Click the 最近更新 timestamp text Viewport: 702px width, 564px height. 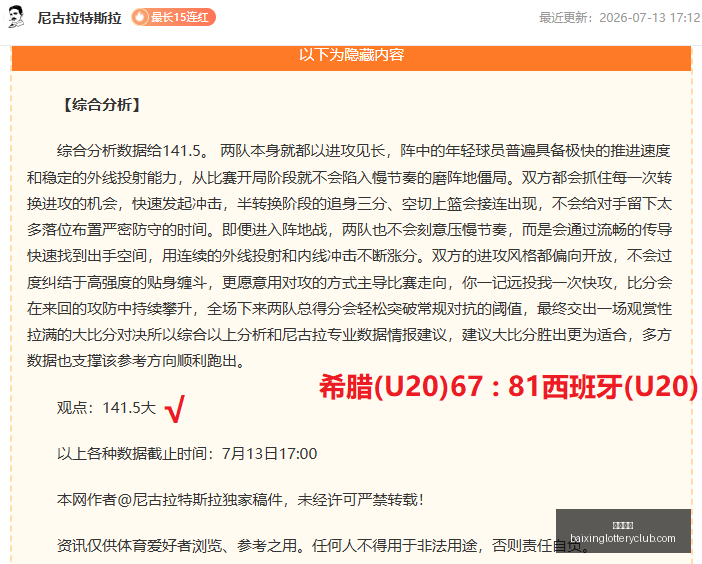click(x=620, y=17)
